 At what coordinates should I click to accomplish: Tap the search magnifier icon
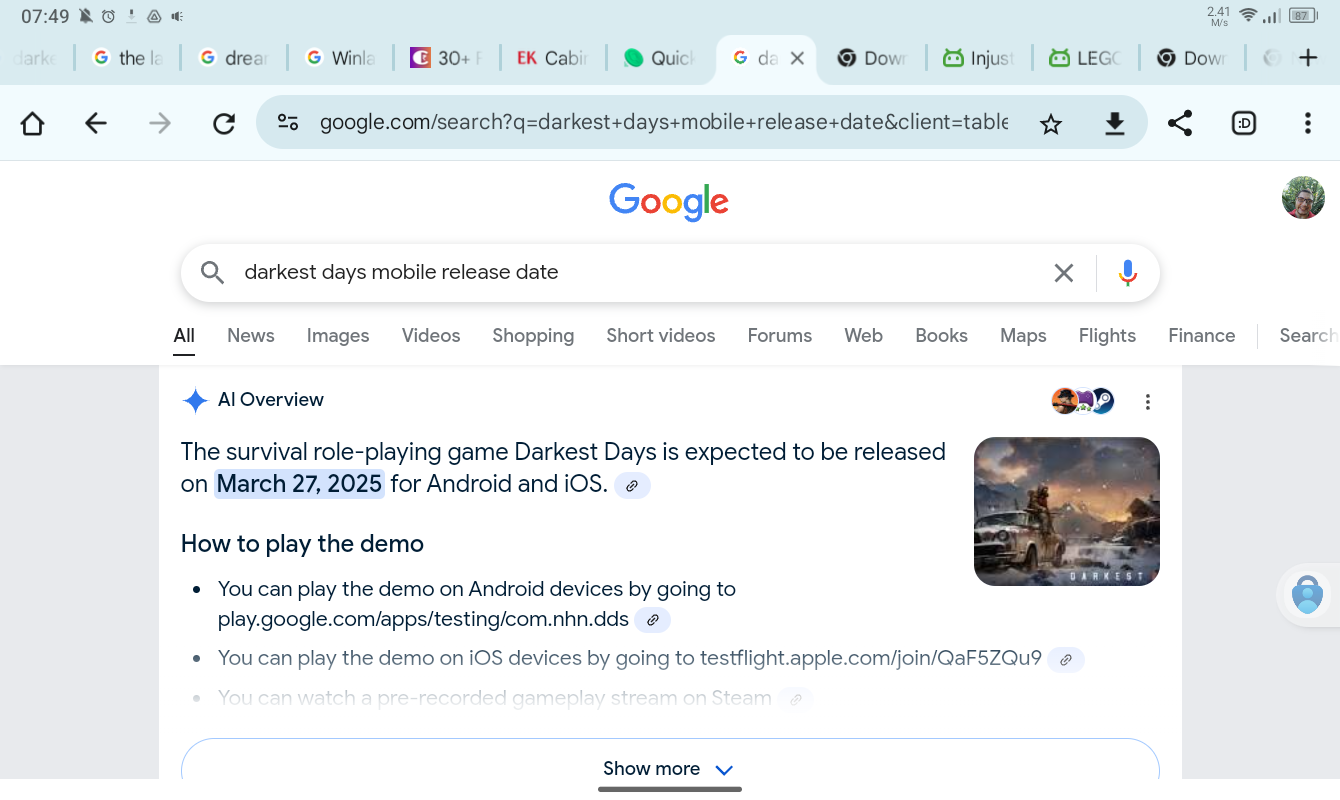(x=212, y=272)
